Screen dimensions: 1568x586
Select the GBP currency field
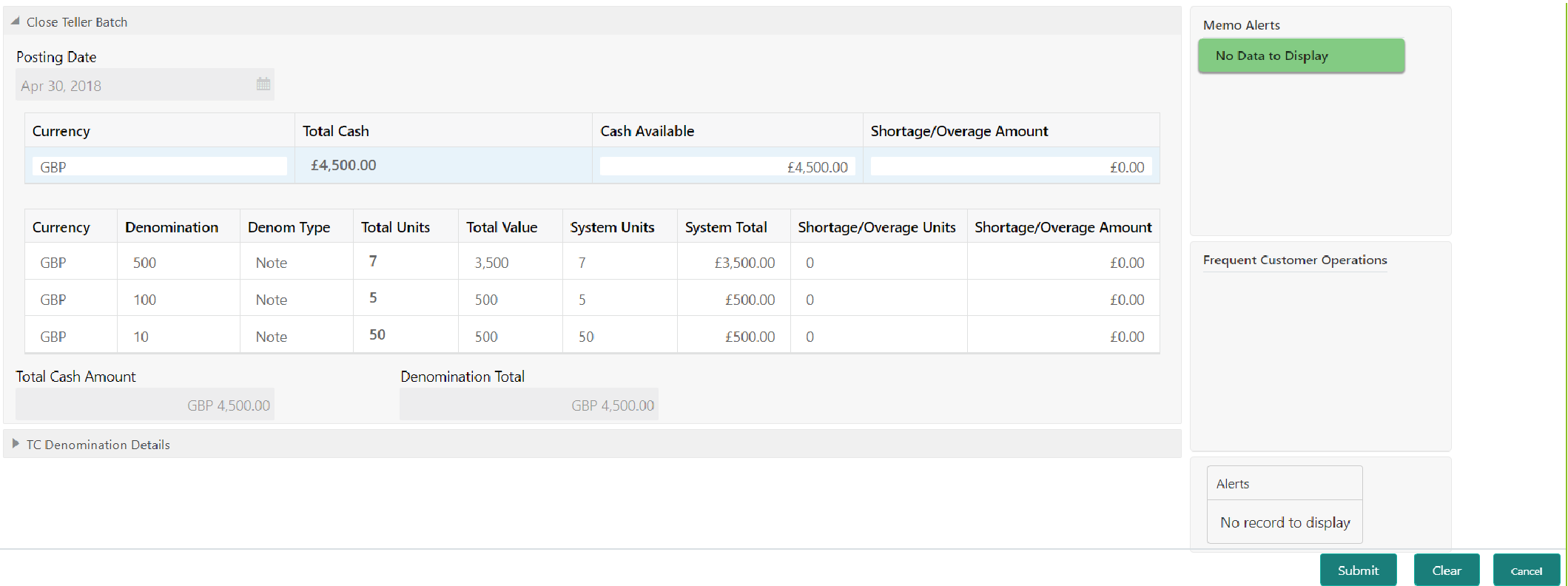160,166
